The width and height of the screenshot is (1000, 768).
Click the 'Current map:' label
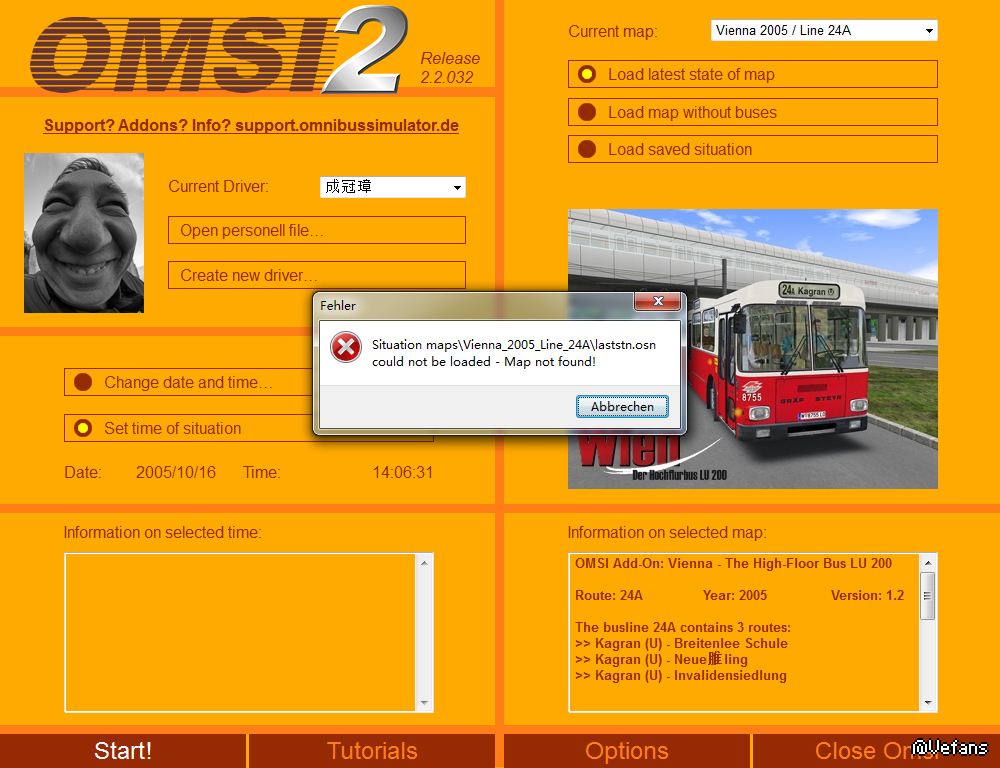[x=612, y=31]
